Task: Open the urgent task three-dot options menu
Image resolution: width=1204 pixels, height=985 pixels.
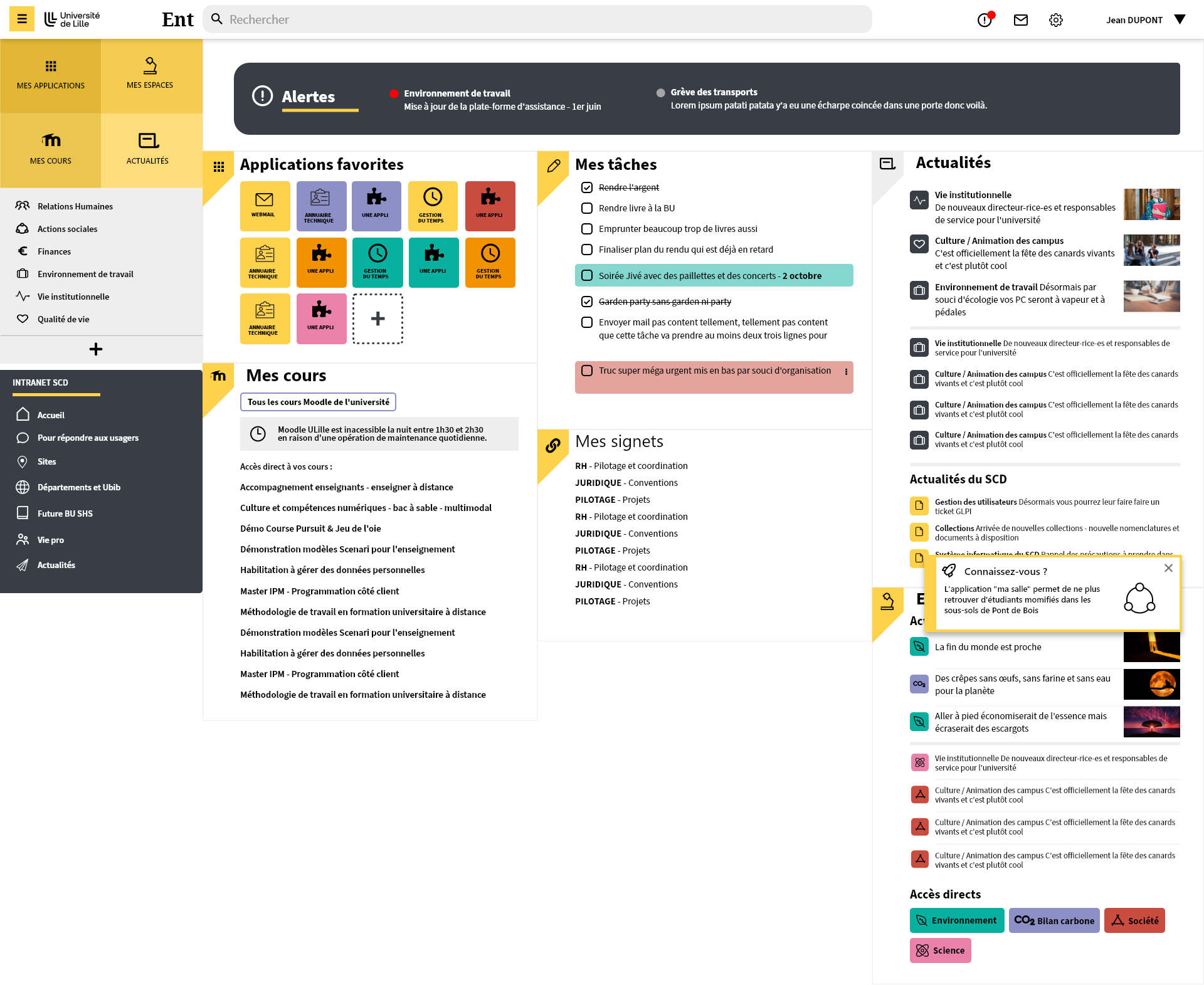Action: click(846, 372)
